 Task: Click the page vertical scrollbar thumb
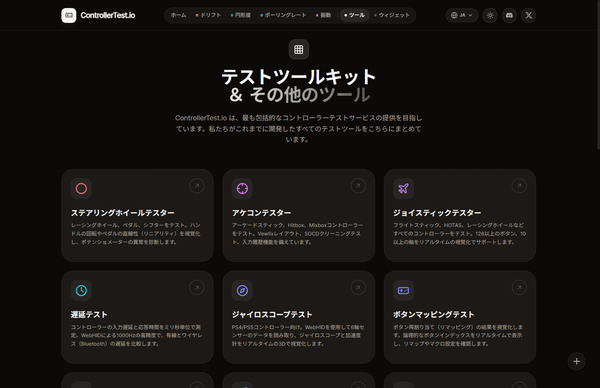pos(598,75)
